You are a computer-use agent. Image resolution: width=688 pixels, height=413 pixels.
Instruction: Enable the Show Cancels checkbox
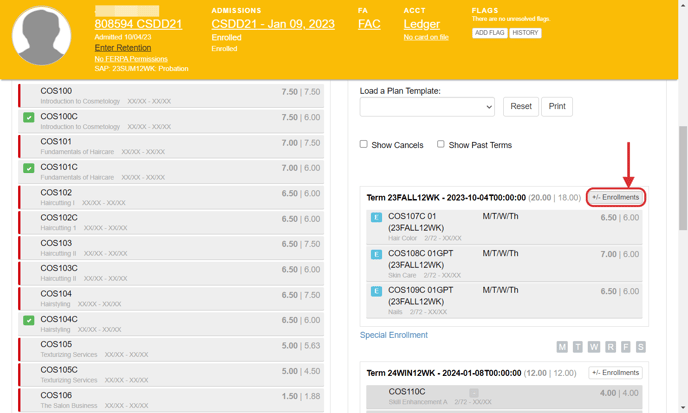[x=364, y=144]
